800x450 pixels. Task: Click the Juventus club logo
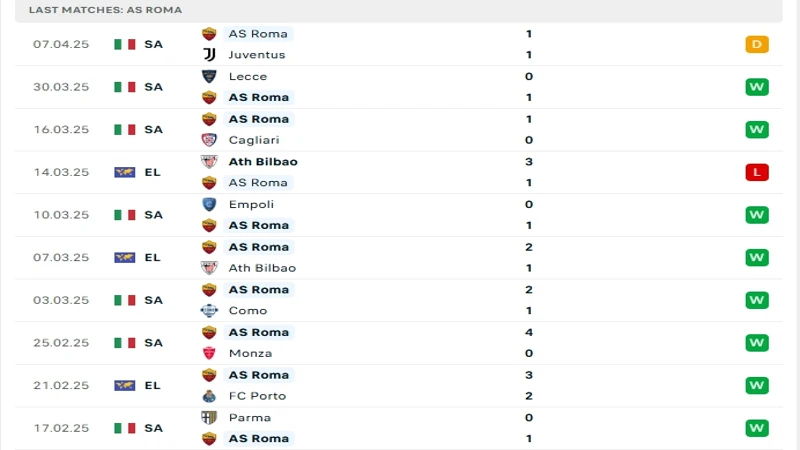pos(209,55)
